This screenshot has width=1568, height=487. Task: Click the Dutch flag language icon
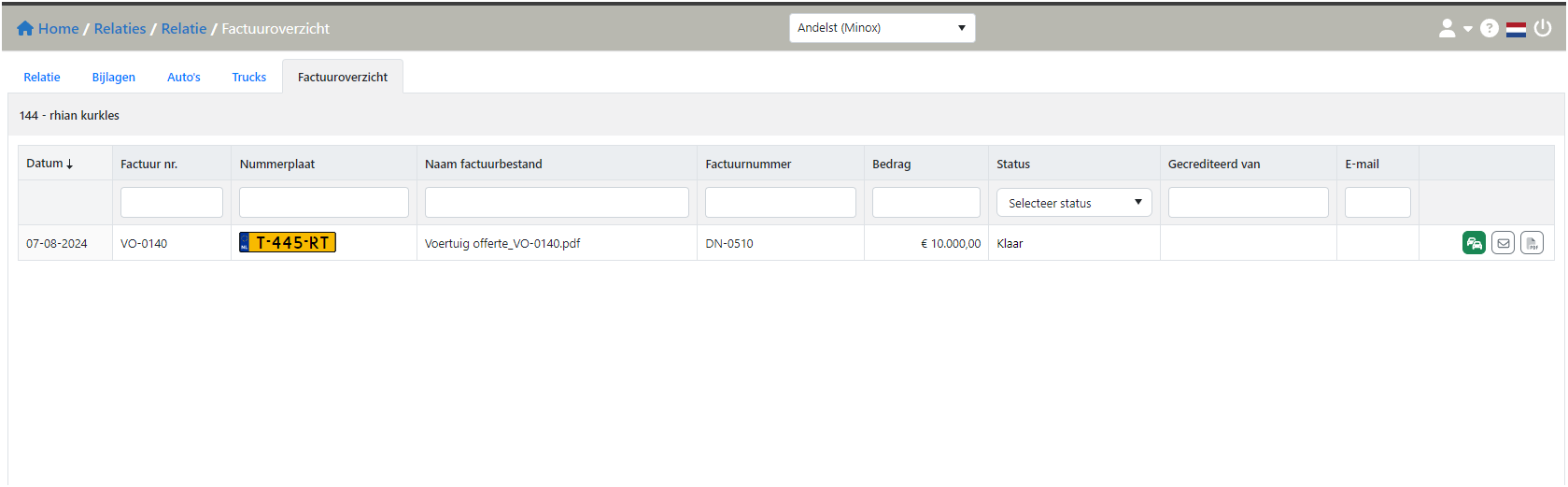pos(1516,28)
